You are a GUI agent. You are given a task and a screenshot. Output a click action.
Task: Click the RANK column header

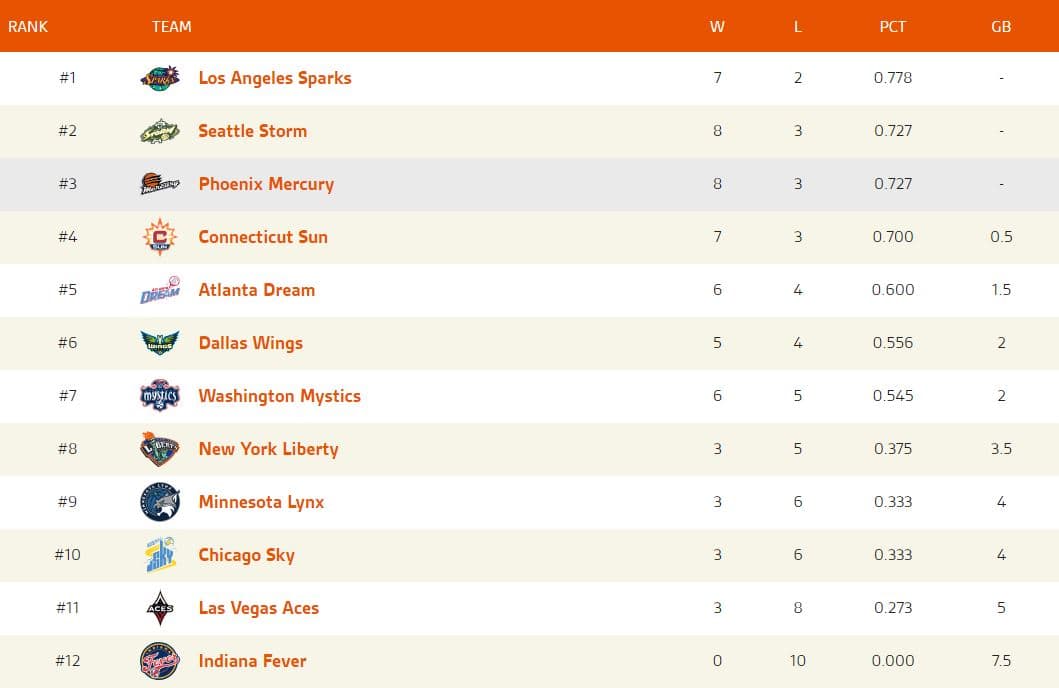click(28, 27)
